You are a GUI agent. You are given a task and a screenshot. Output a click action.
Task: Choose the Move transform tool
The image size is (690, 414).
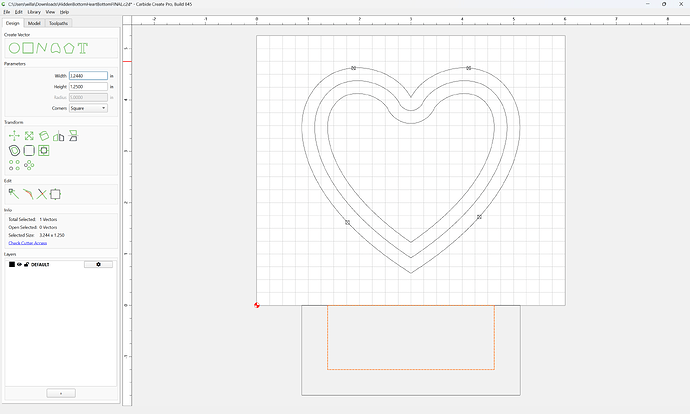pyautogui.click(x=14, y=136)
